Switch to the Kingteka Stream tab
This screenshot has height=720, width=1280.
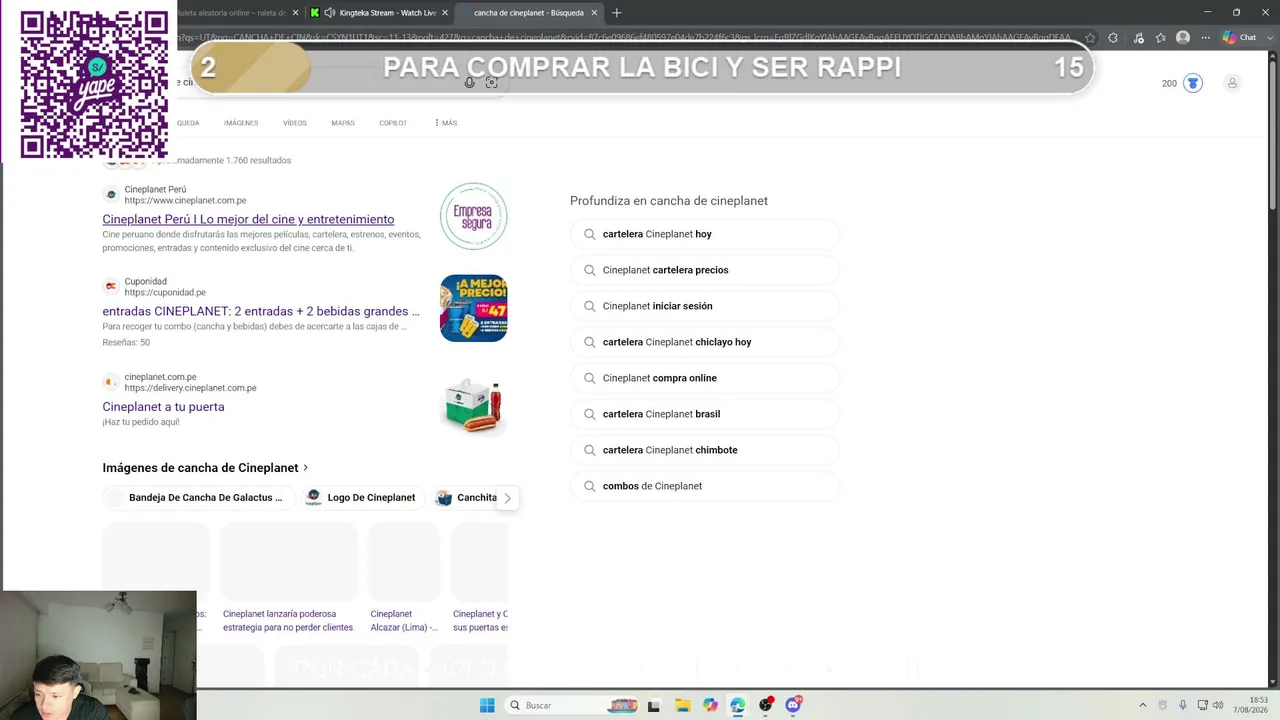(379, 13)
